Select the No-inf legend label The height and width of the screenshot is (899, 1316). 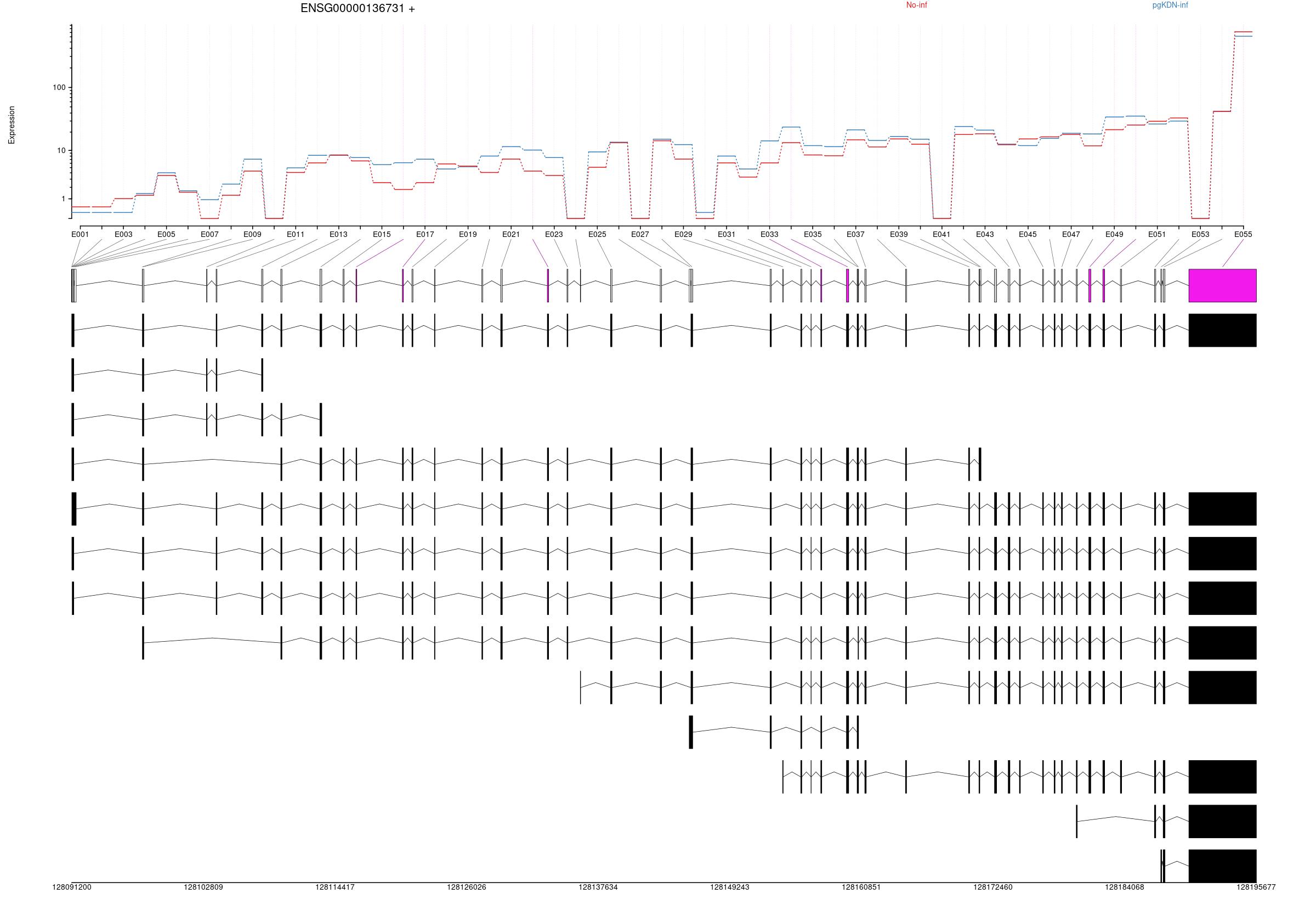pyautogui.click(x=916, y=5)
